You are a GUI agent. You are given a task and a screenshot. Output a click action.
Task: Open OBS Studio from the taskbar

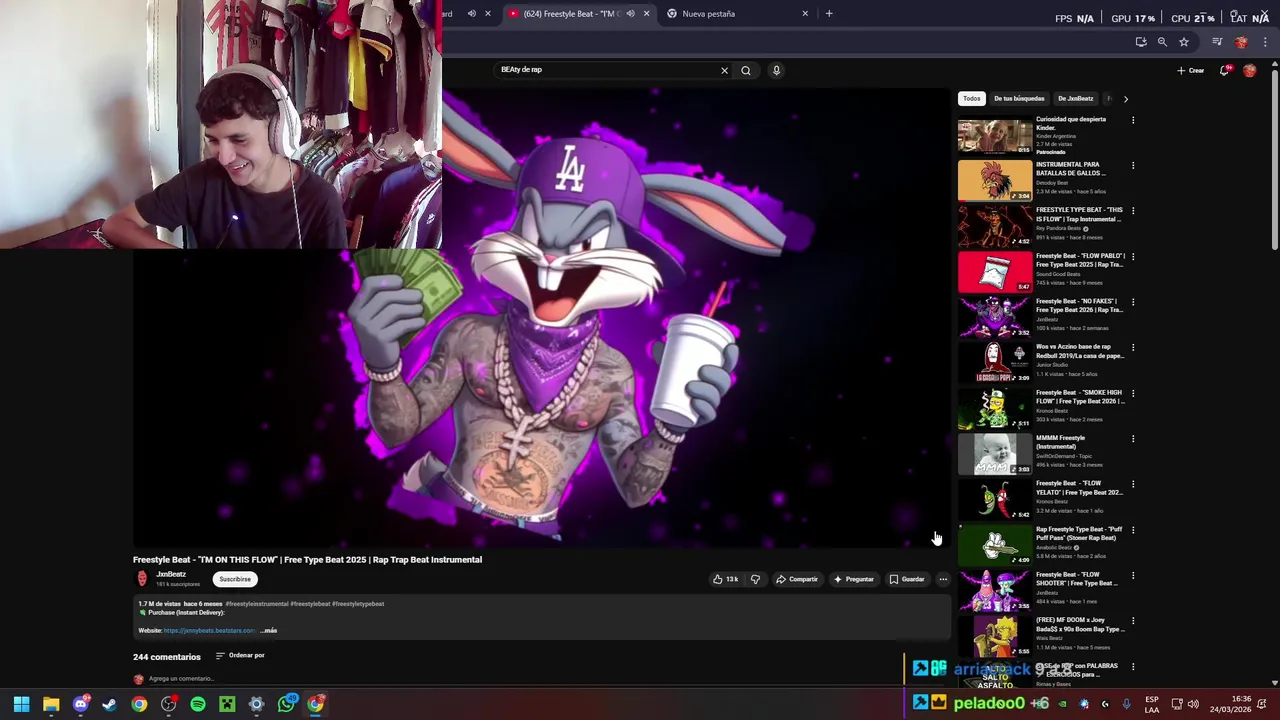tap(169, 704)
